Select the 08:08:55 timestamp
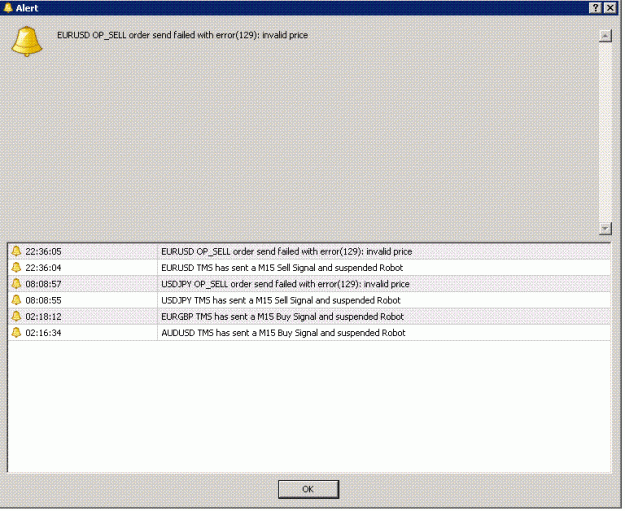The height and width of the screenshot is (511, 625). [x=43, y=302]
